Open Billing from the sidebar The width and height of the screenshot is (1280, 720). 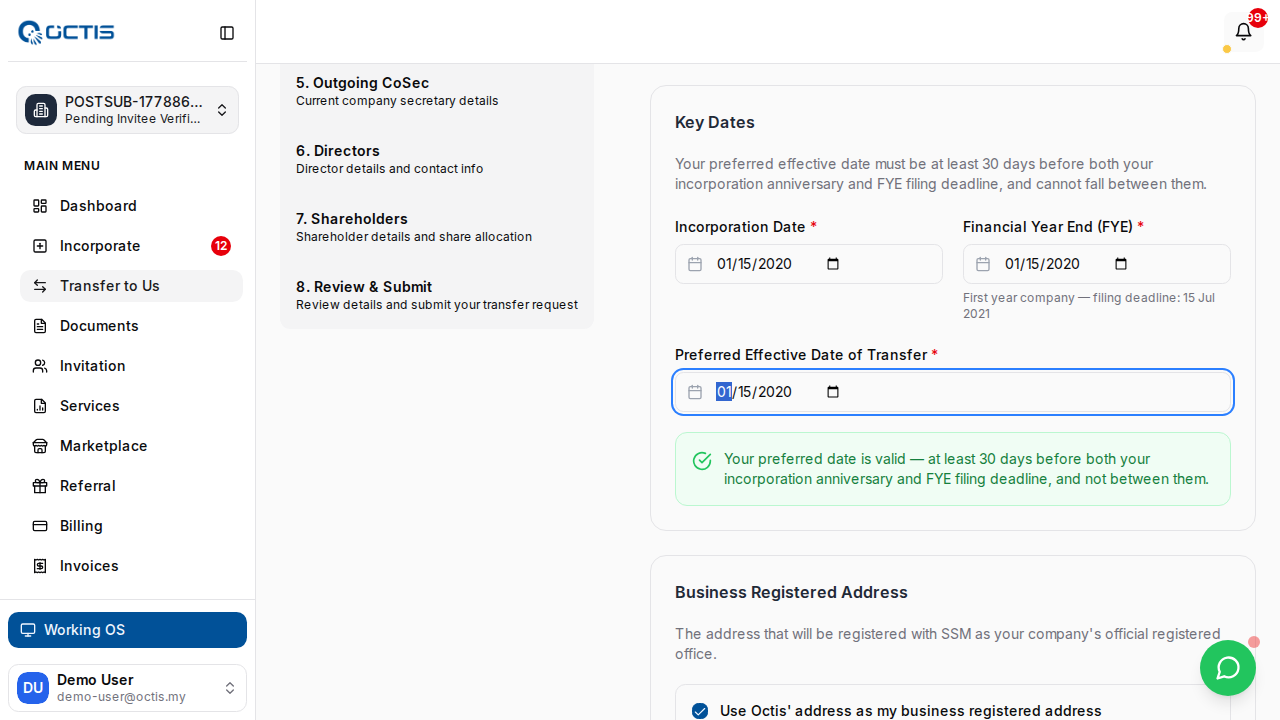pos(131,526)
